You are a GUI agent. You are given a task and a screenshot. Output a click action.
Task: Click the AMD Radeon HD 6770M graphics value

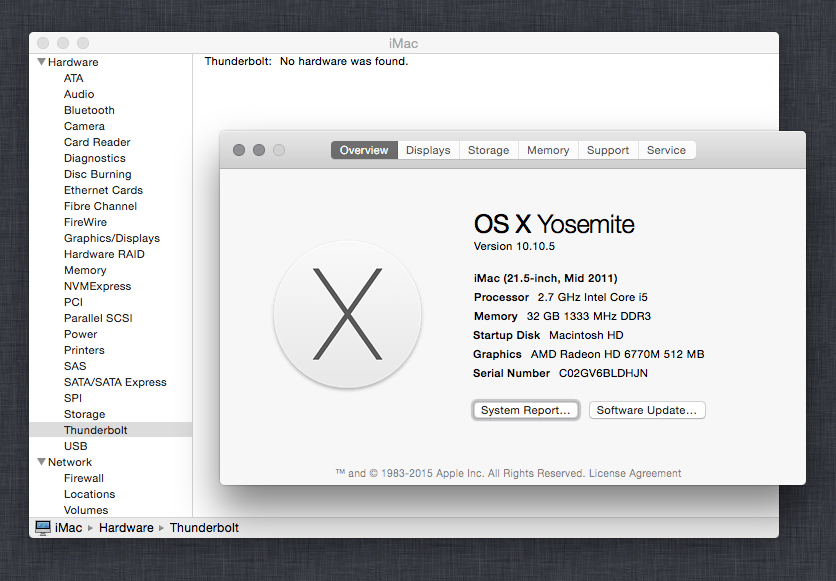coord(617,354)
